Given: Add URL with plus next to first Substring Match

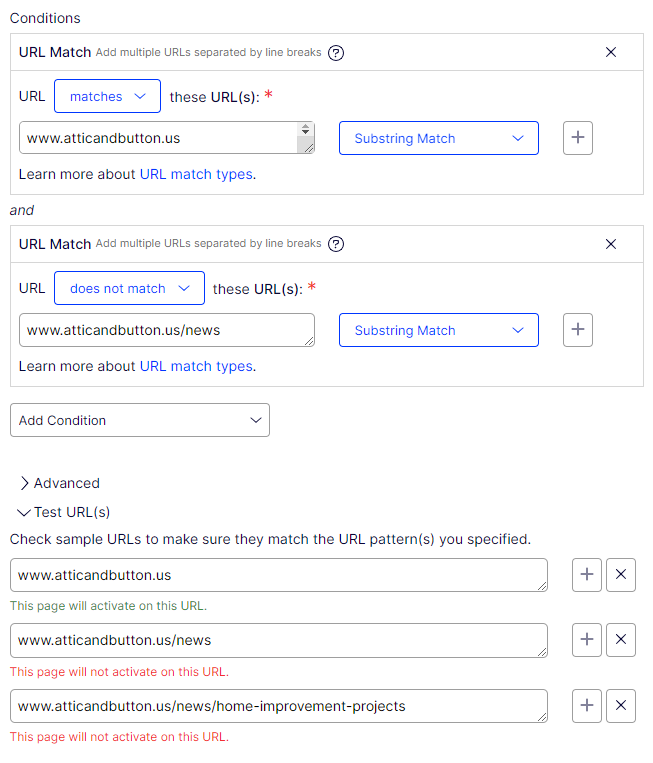Looking at the screenshot, I should [x=578, y=138].
